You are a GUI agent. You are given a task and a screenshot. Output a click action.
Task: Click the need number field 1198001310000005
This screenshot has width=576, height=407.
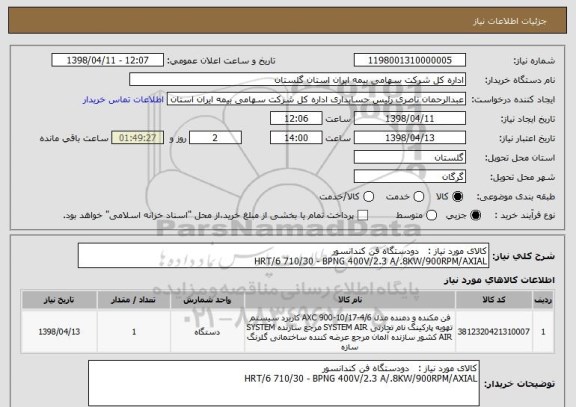click(410, 60)
